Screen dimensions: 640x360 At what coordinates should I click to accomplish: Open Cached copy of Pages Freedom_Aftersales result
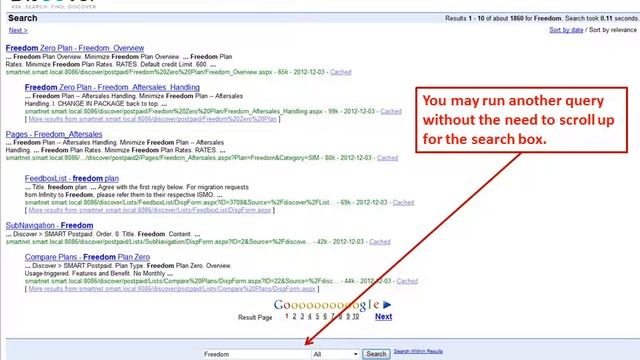pyautogui.click(x=387, y=158)
